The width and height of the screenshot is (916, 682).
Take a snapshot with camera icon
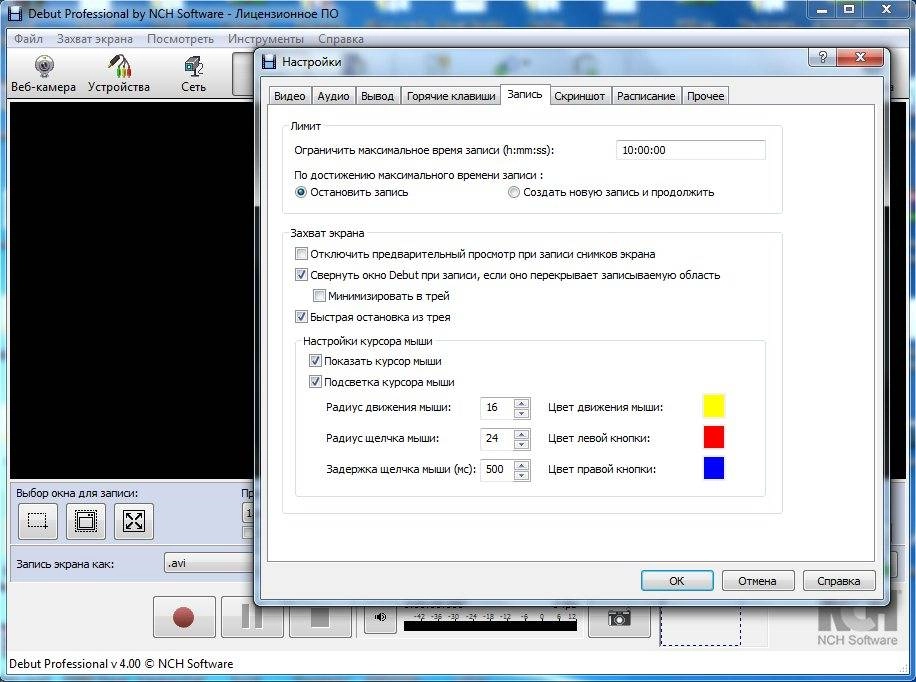[x=619, y=618]
